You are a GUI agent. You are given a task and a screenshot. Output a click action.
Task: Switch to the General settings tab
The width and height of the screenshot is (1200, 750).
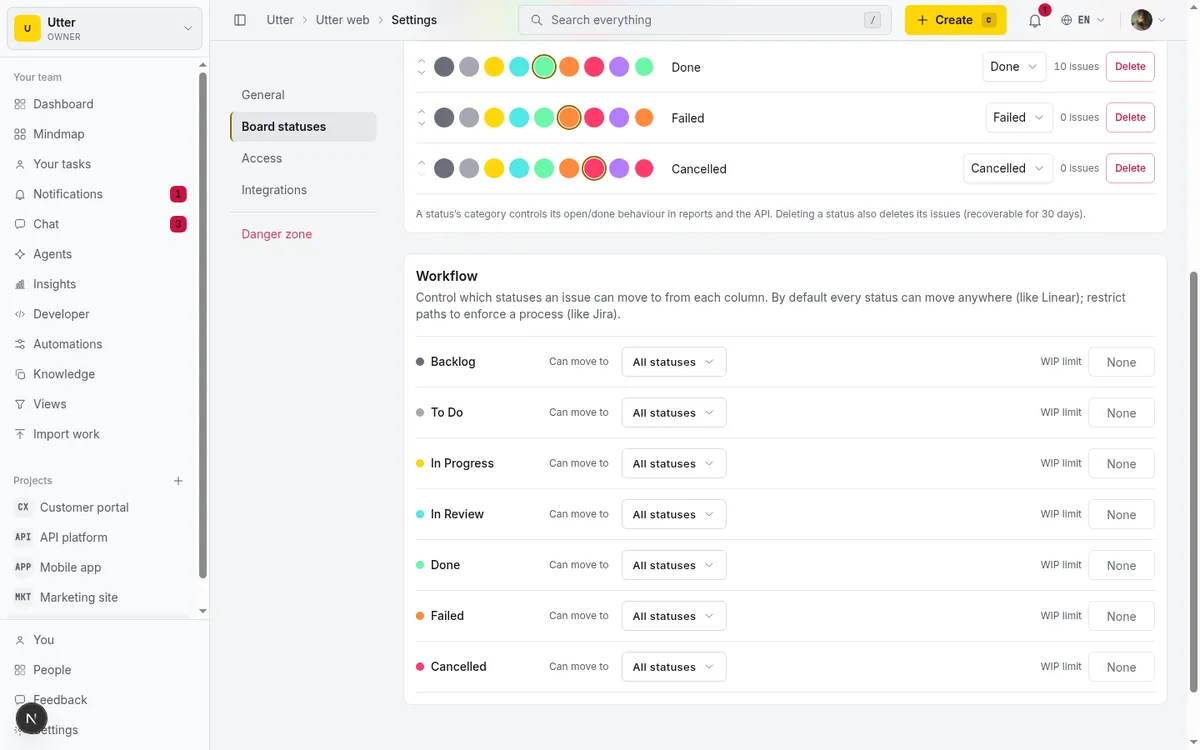[x=303, y=95]
